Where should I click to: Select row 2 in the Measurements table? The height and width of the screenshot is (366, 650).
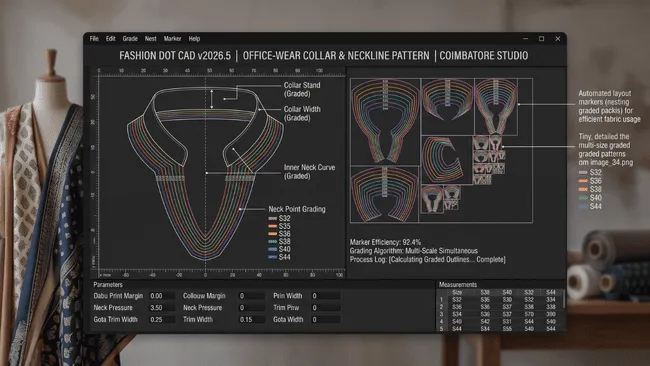point(500,307)
